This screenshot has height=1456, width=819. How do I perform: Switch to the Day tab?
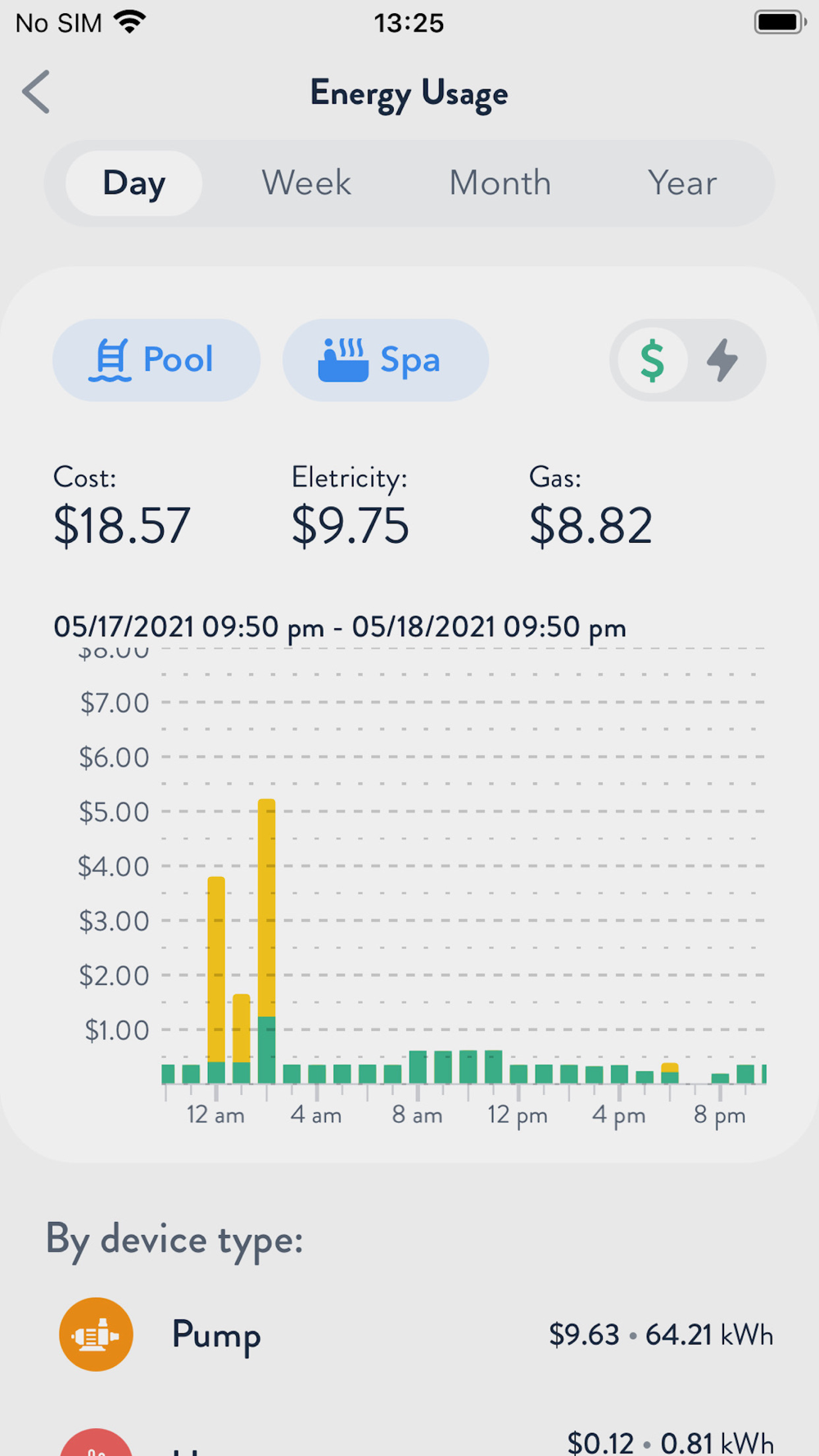pyautogui.click(x=134, y=183)
